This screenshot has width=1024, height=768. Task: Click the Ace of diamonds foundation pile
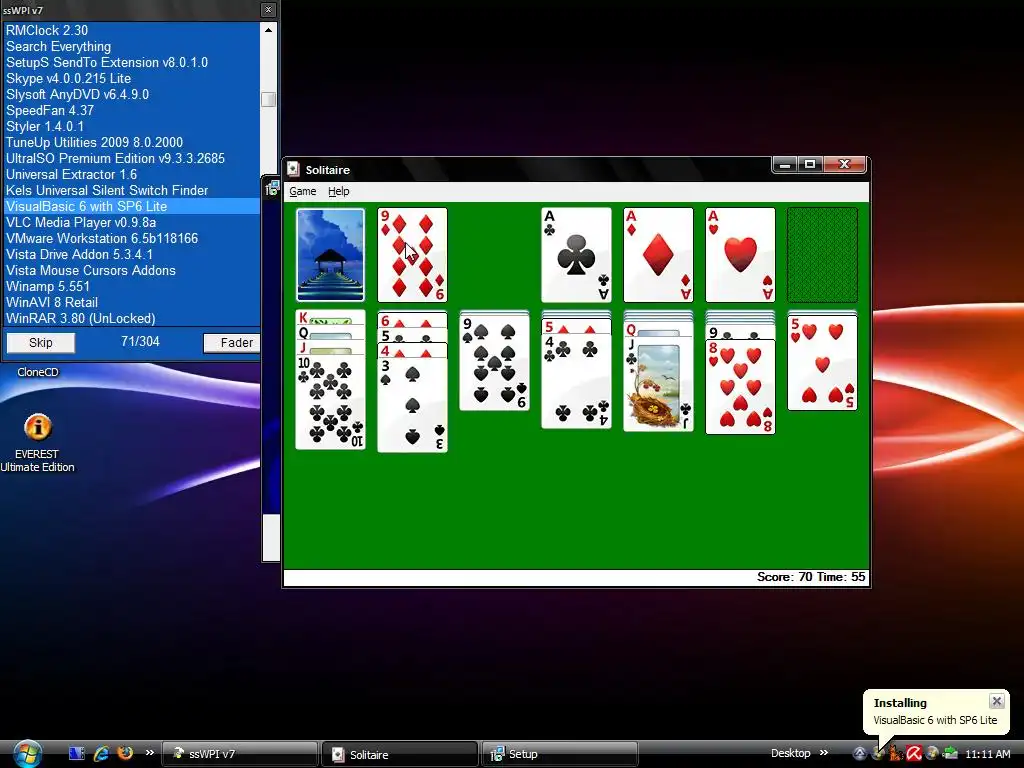(658, 255)
